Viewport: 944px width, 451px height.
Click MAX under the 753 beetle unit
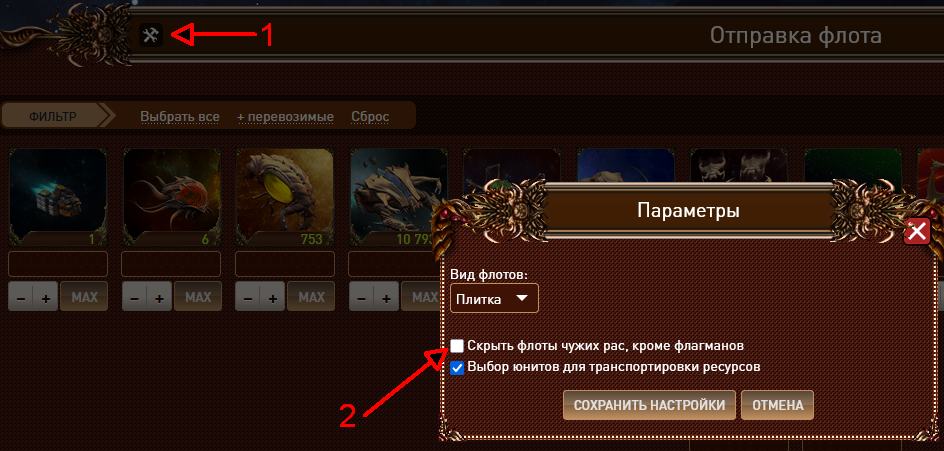pos(311,296)
